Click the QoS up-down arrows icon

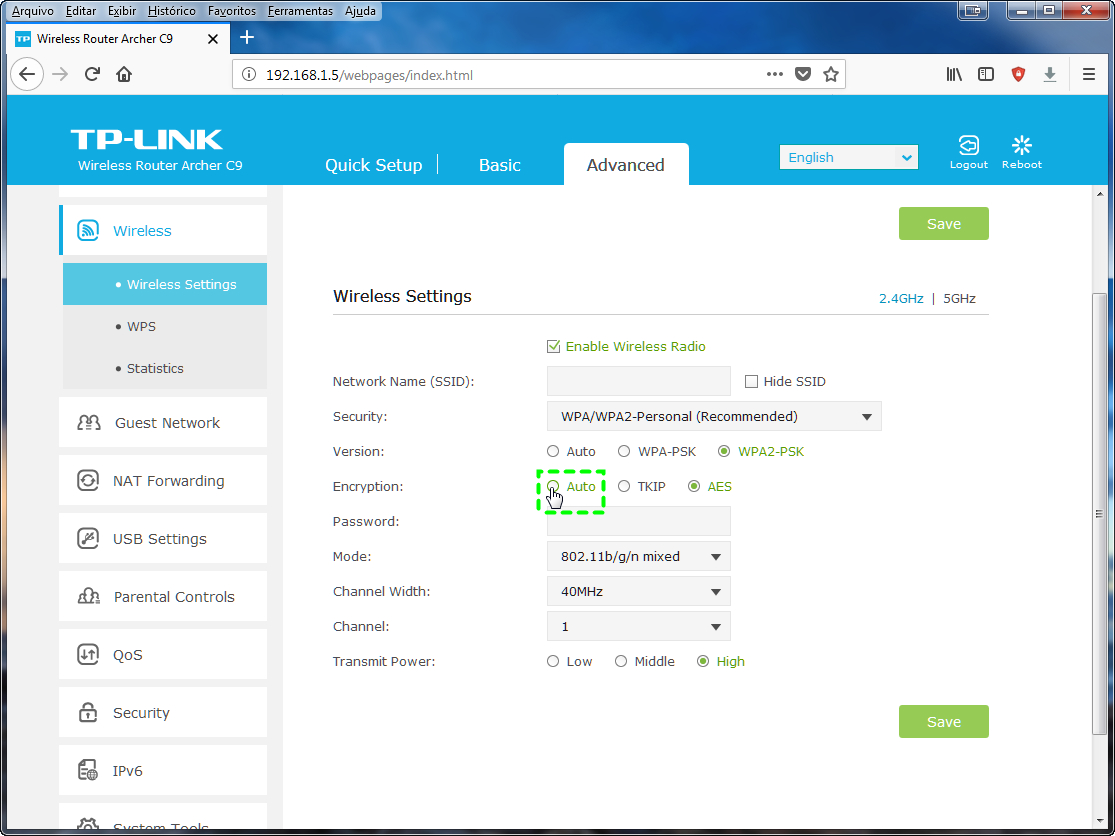pyautogui.click(x=88, y=655)
